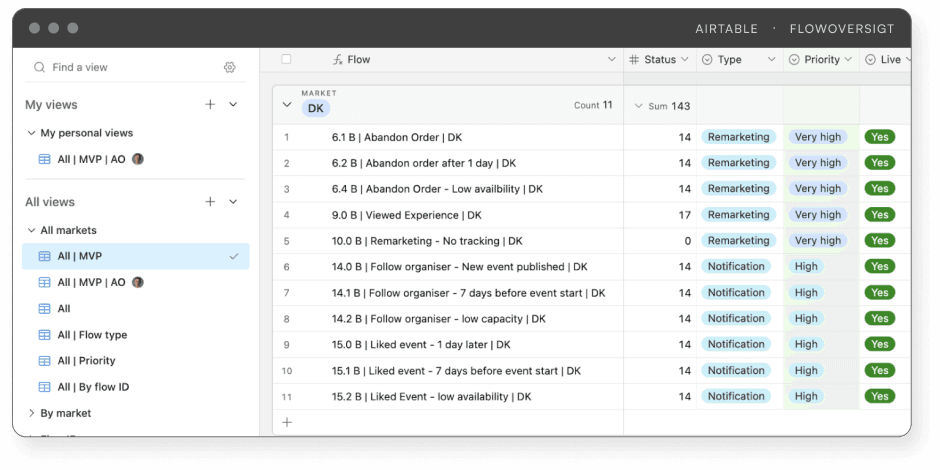Switch to All | Flow type view
The height and width of the screenshot is (470, 940).
pos(135,335)
